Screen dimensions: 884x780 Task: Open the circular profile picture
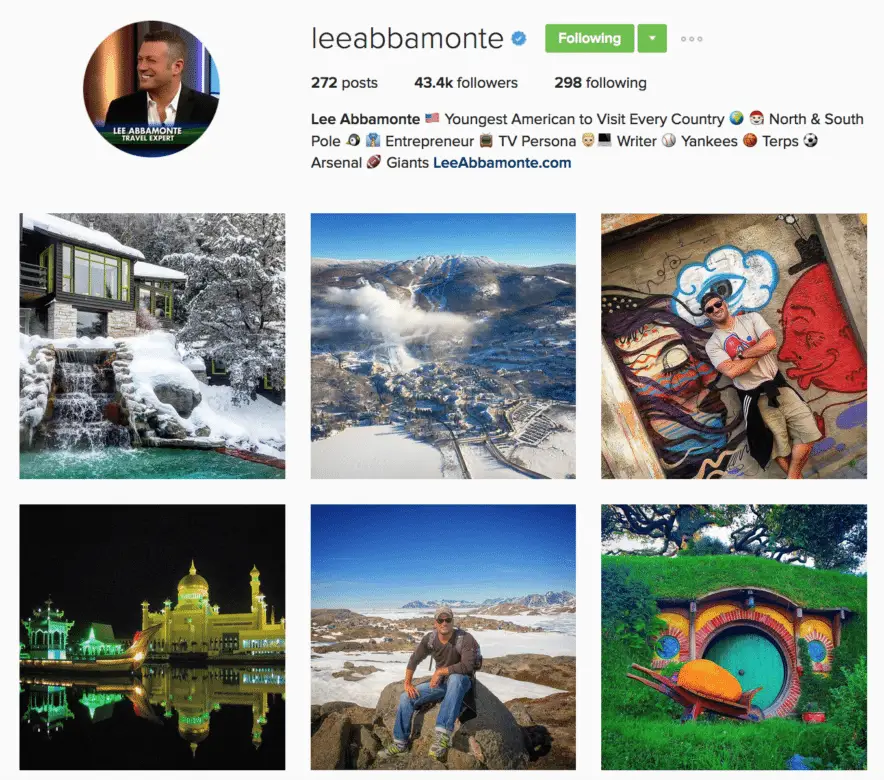(x=151, y=88)
